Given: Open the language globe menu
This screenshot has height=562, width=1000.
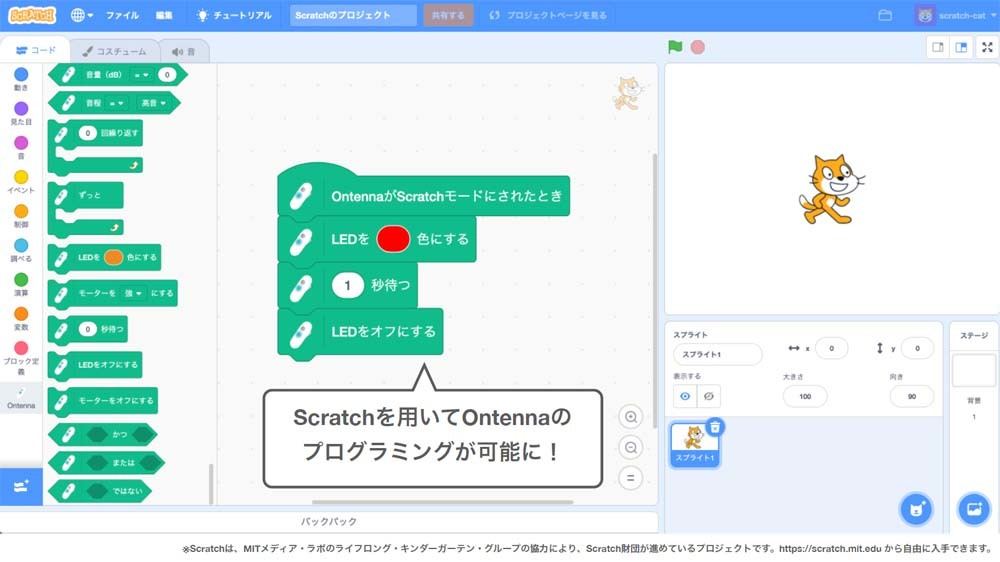Looking at the screenshot, I should pyautogui.click(x=82, y=15).
